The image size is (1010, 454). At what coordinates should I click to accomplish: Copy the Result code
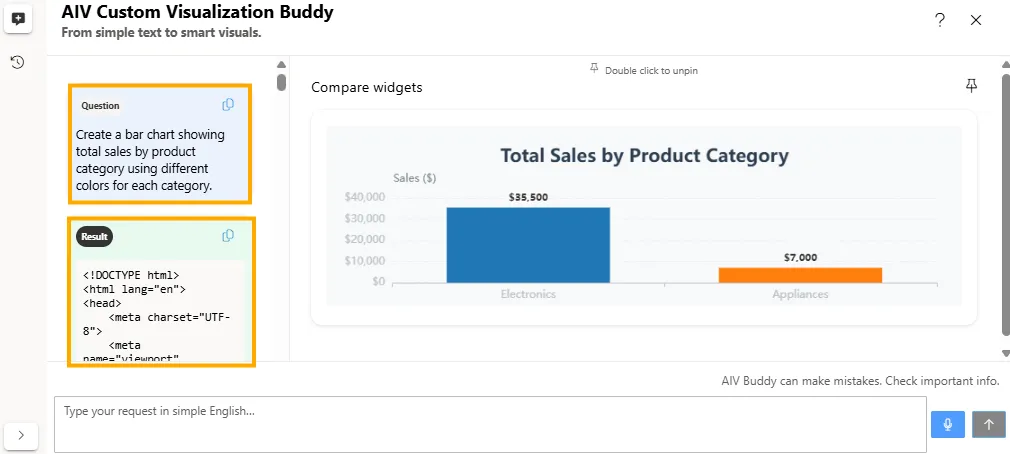228,236
